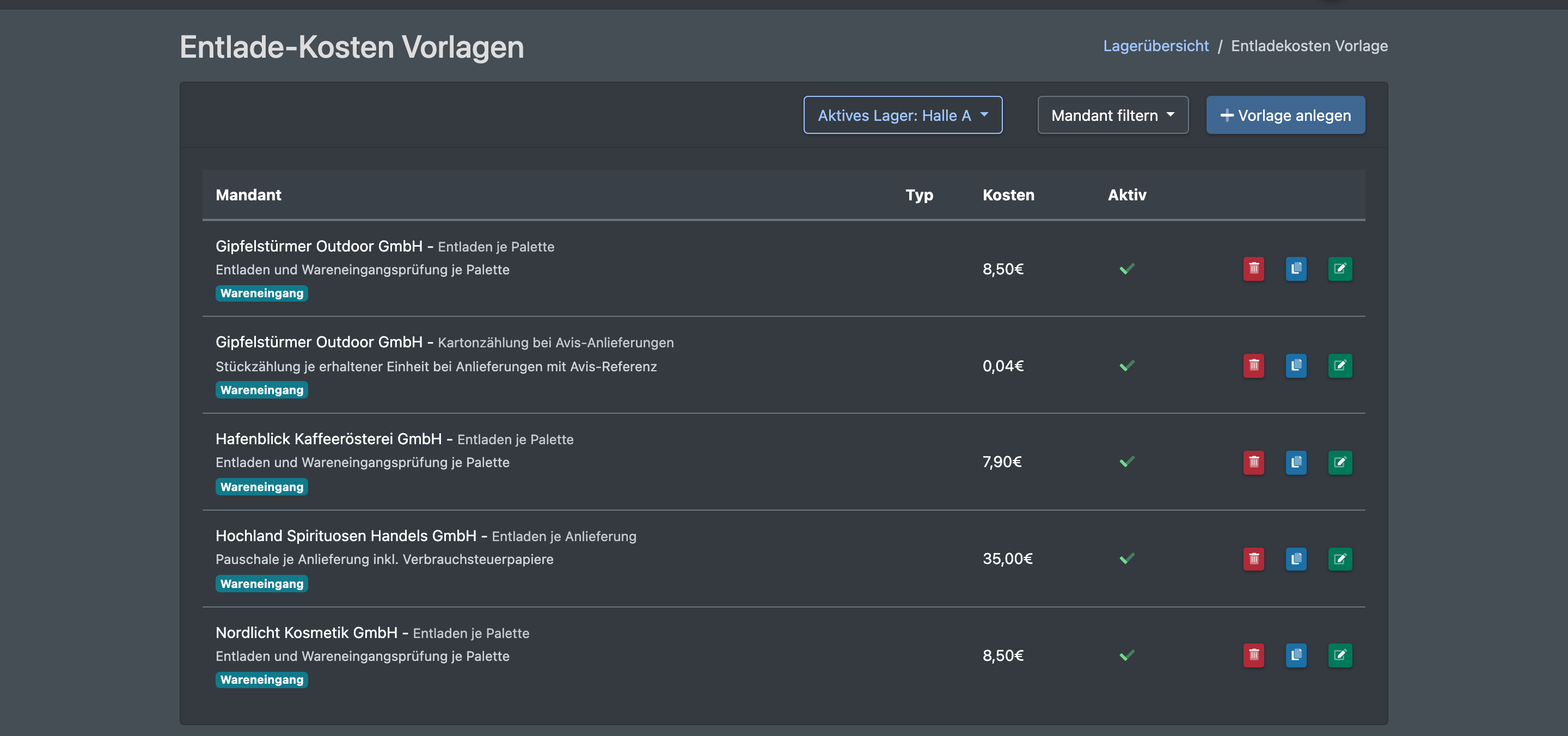1568x736 pixels.
Task: Click the Vorlage anlegen button
Action: [x=1285, y=115]
